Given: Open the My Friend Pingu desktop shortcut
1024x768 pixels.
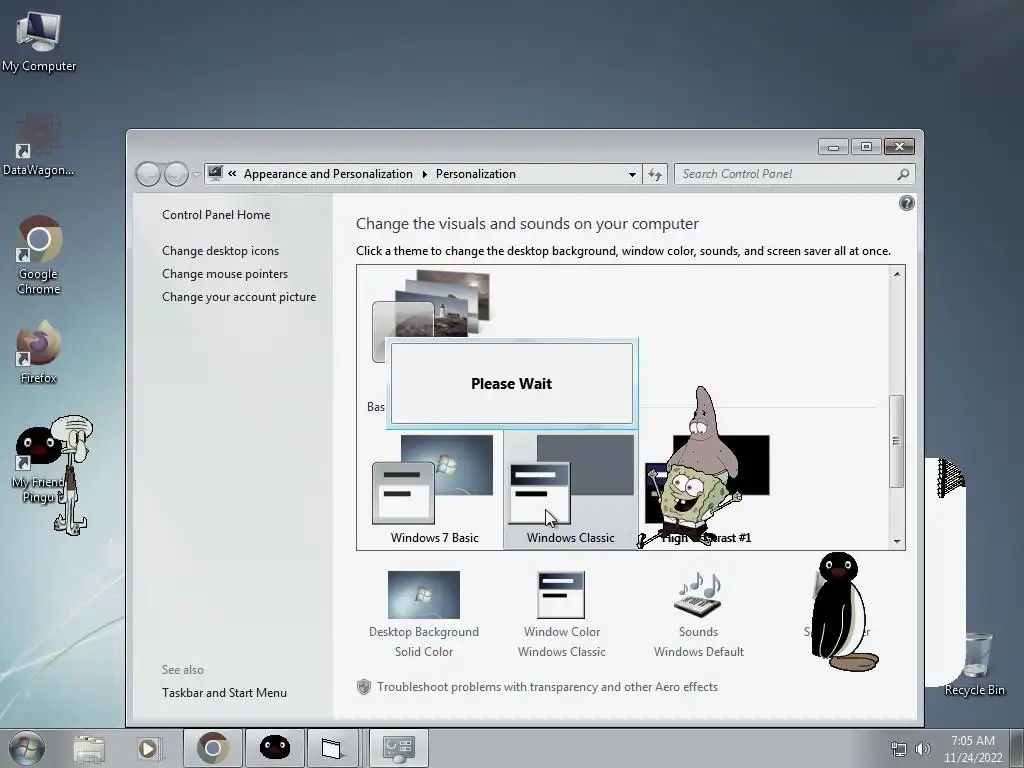Looking at the screenshot, I should pyautogui.click(x=38, y=465).
